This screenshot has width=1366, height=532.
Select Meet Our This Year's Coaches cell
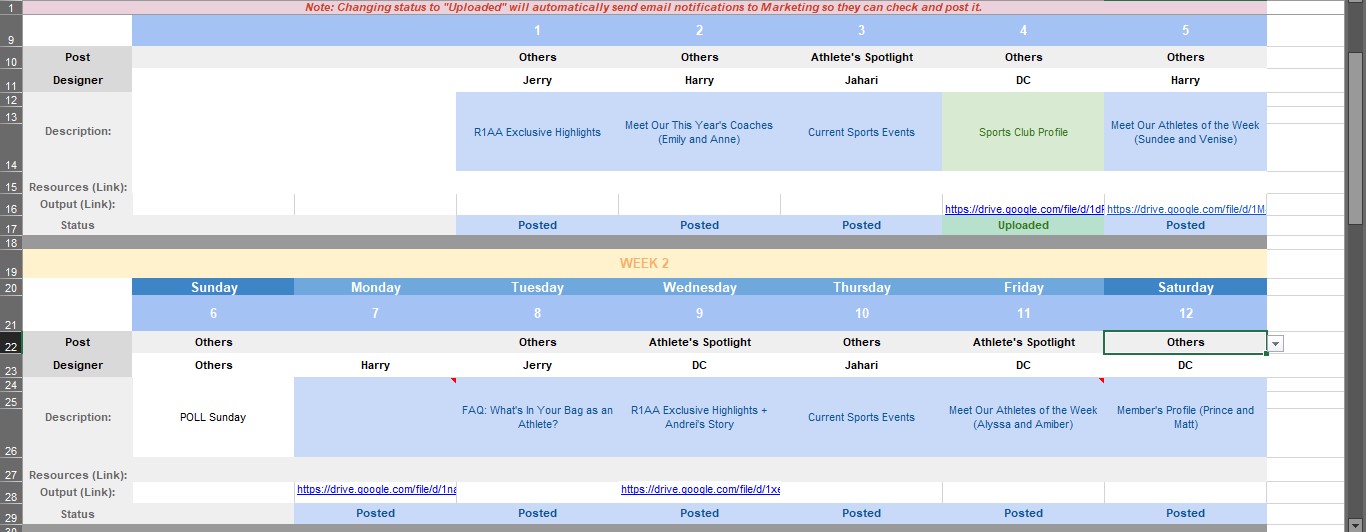click(x=700, y=132)
